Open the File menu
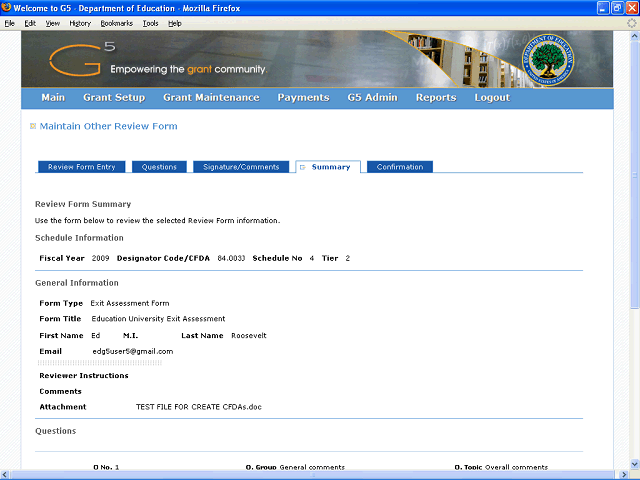Viewport: 640px width, 480px height. (x=9, y=23)
